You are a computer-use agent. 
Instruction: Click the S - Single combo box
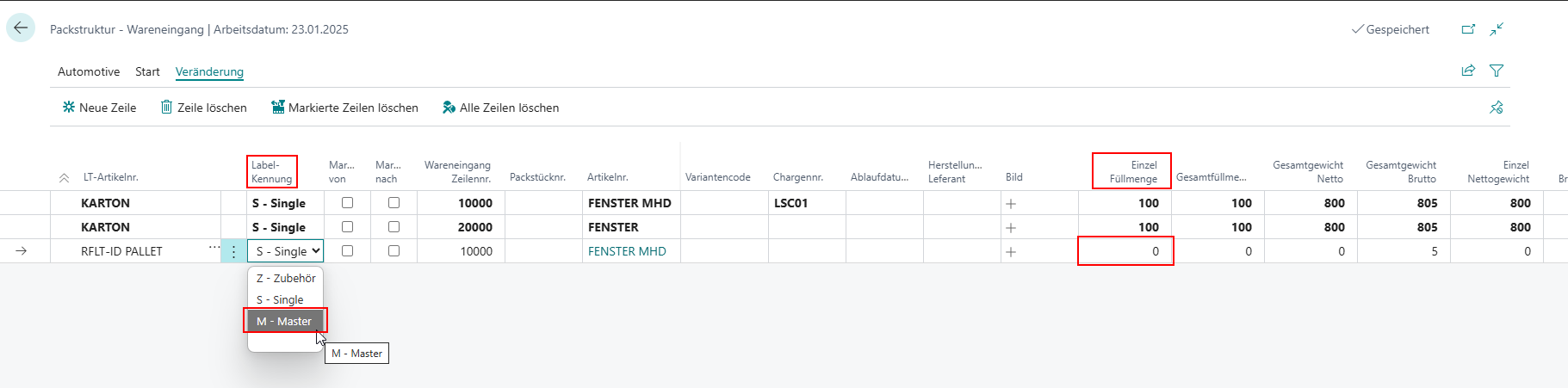(285, 251)
